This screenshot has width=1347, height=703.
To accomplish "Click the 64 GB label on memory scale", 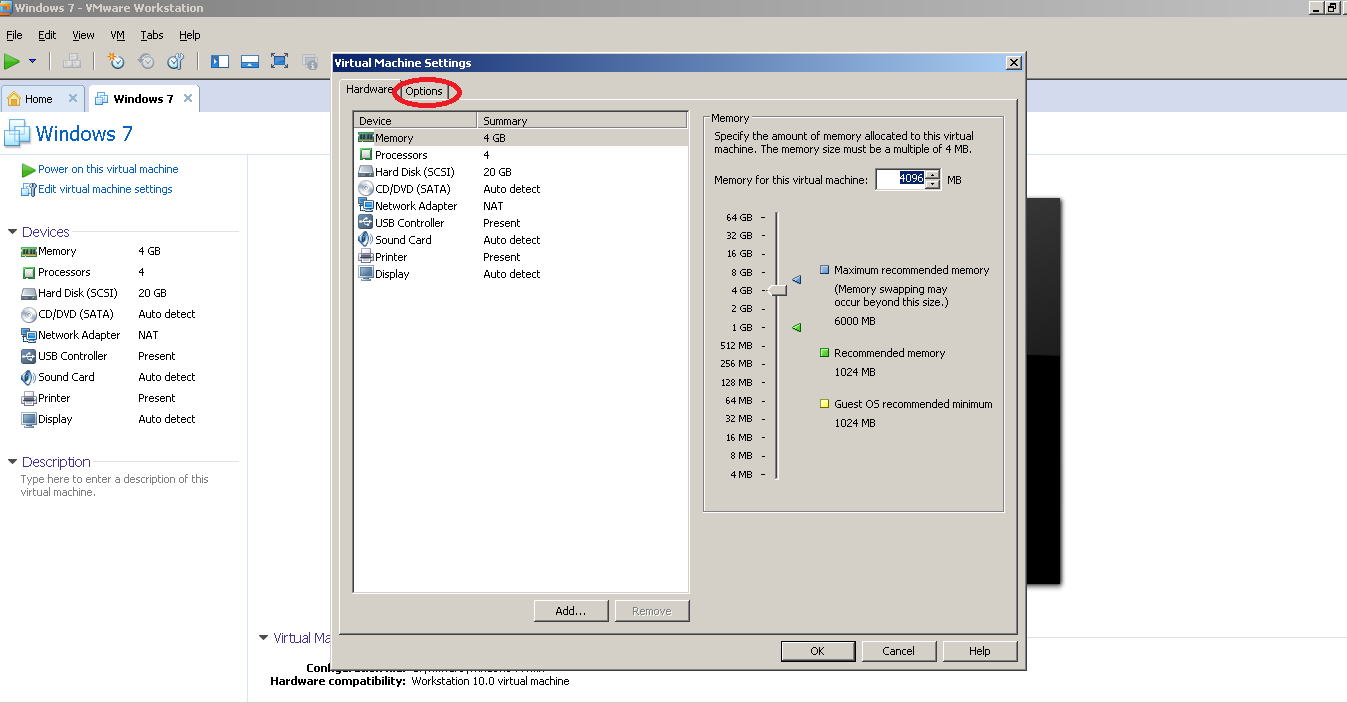I will 739,217.
